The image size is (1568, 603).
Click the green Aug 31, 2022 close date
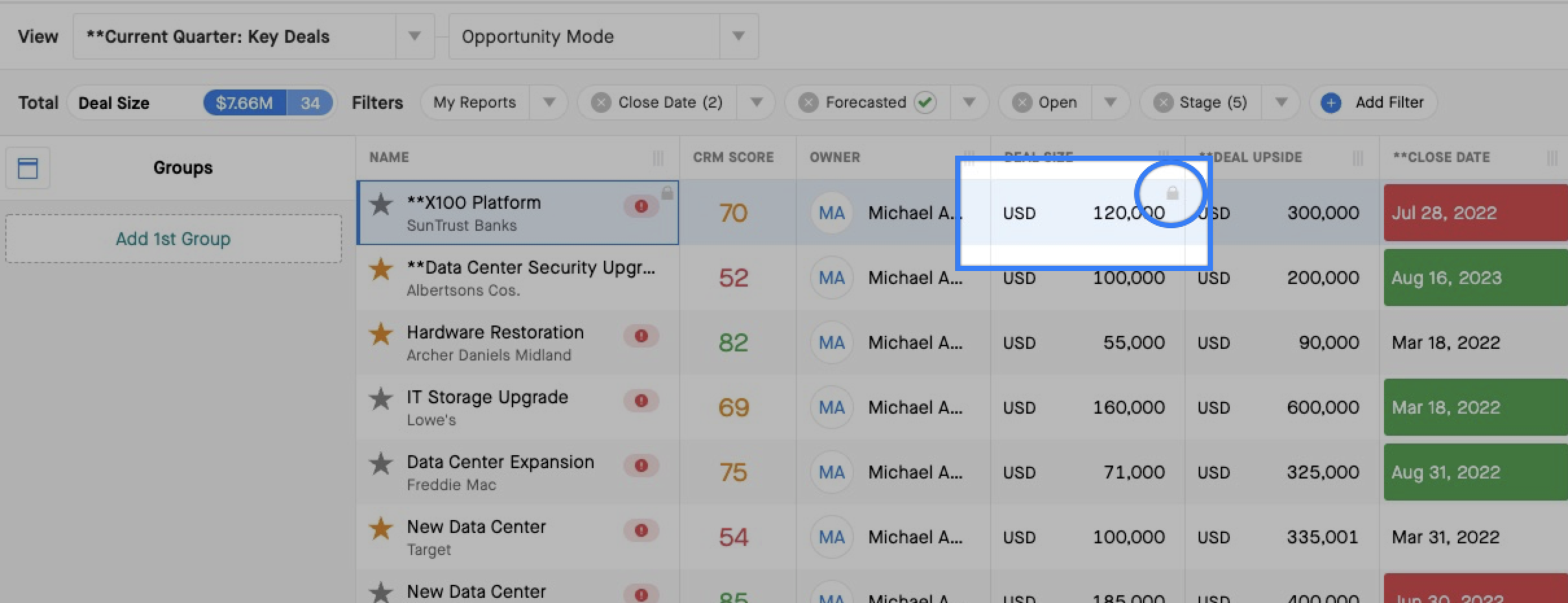(x=1476, y=472)
